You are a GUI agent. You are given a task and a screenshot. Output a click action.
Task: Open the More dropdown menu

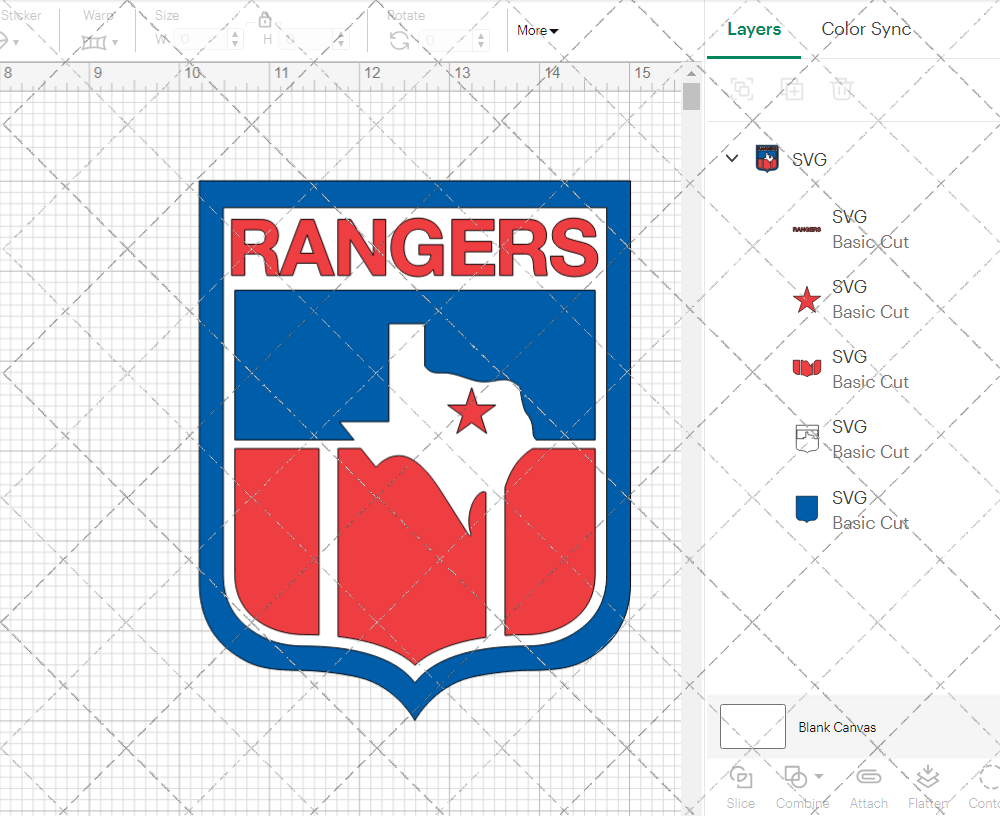pyautogui.click(x=538, y=31)
